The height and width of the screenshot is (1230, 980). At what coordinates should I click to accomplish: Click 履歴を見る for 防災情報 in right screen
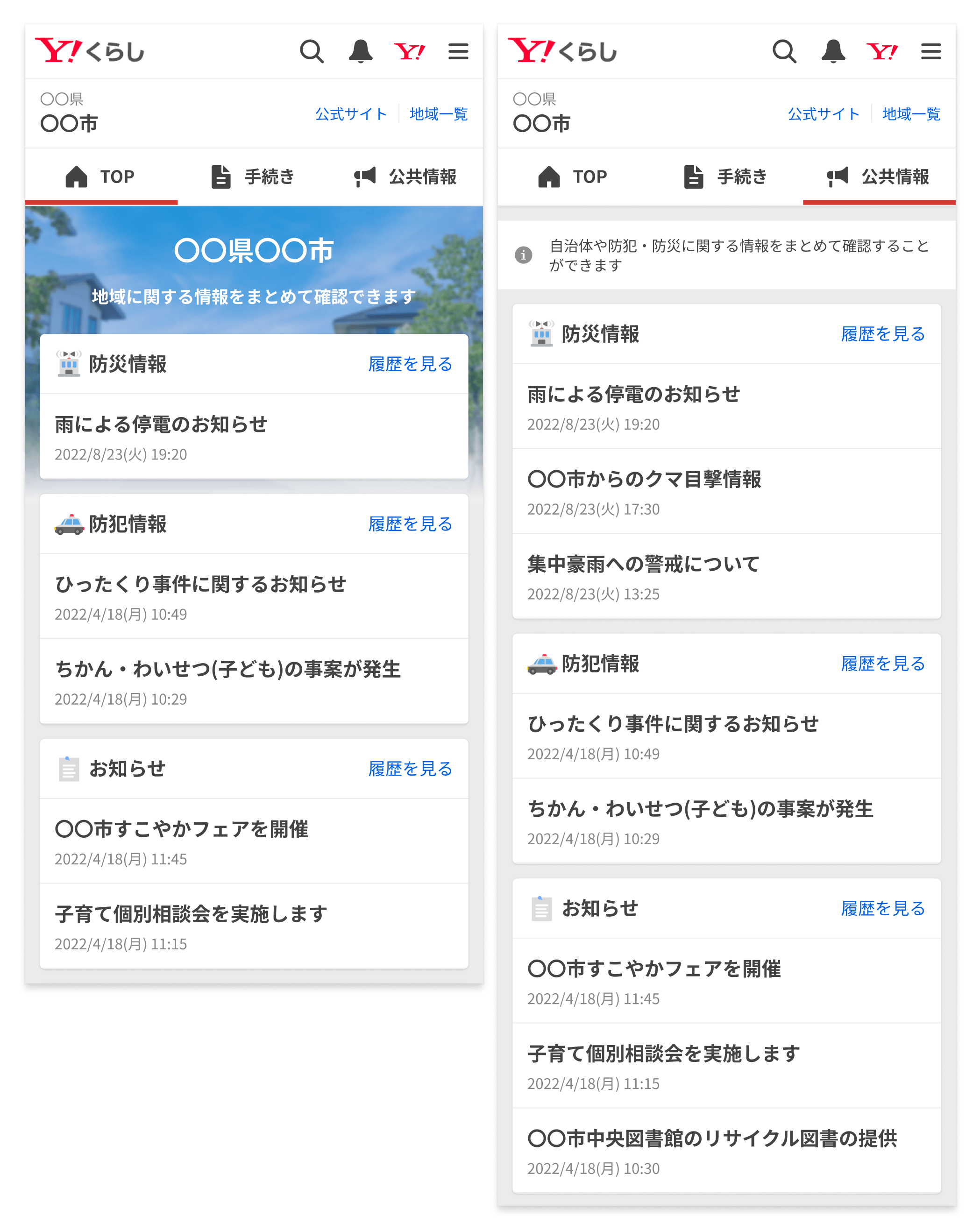883,334
